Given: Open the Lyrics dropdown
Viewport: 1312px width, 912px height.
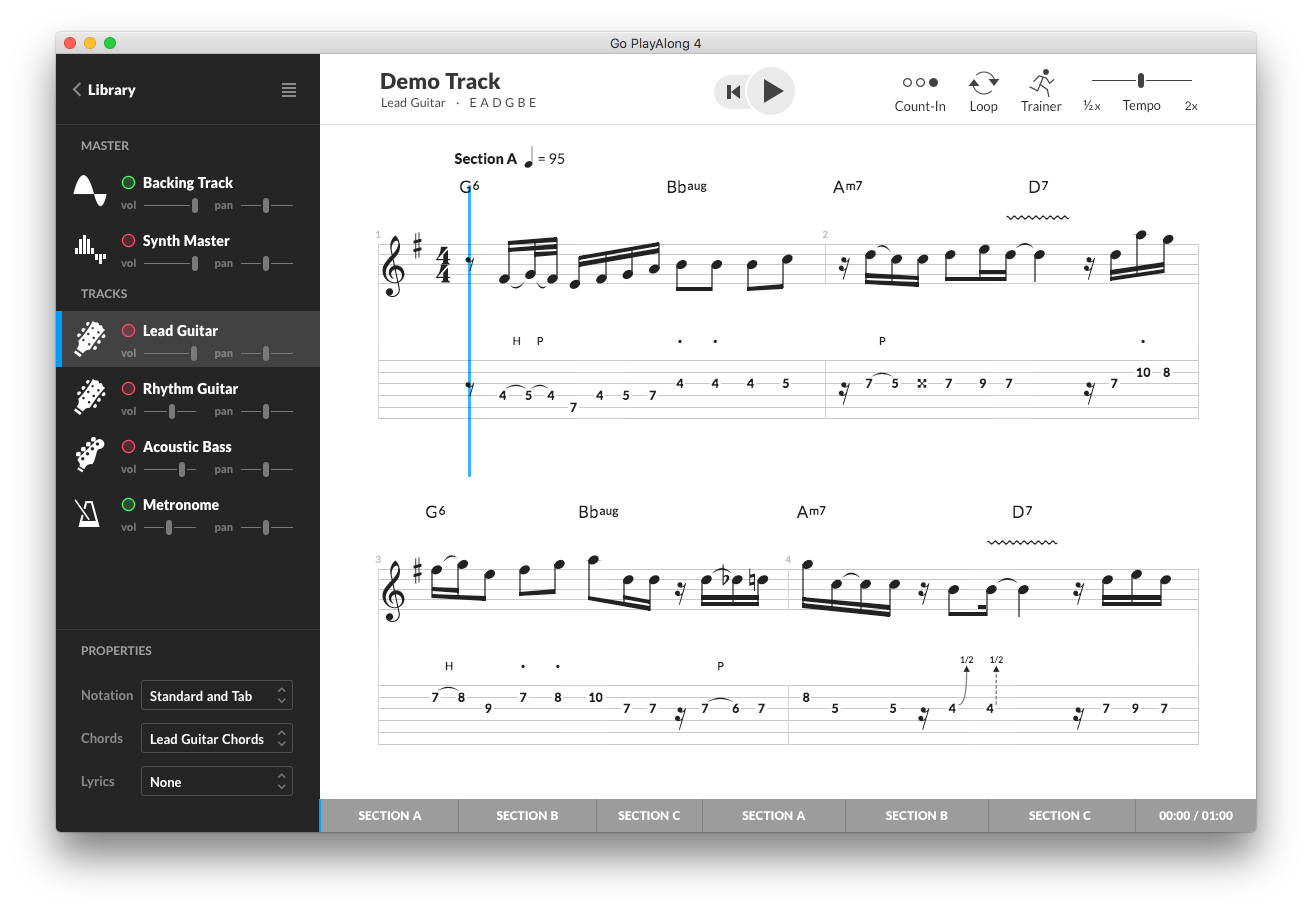Looking at the screenshot, I should 217,782.
